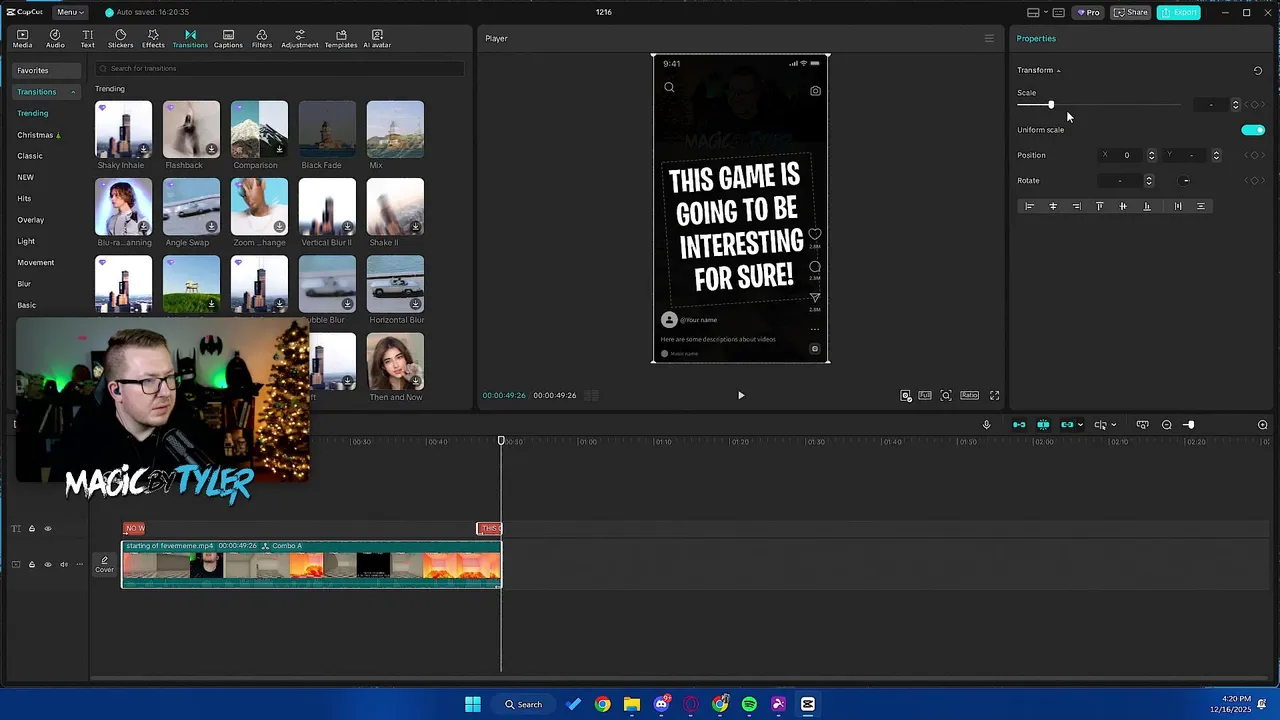Click the Export button
1280x720 pixels.
pyautogui.click(x=1179, y=12)
